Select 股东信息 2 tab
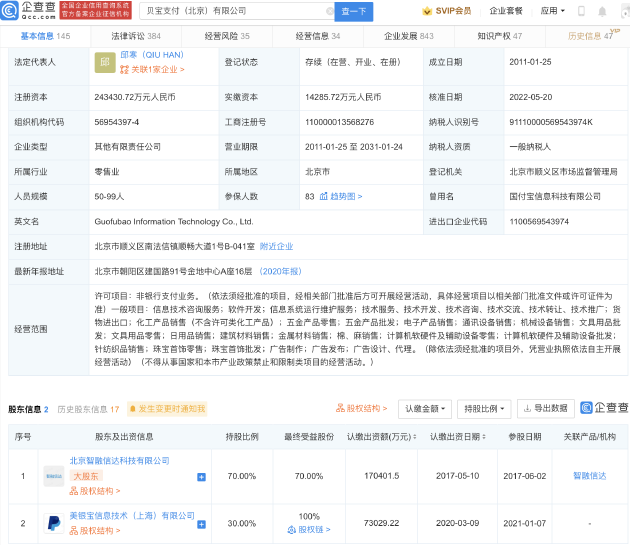 [28, 409]
